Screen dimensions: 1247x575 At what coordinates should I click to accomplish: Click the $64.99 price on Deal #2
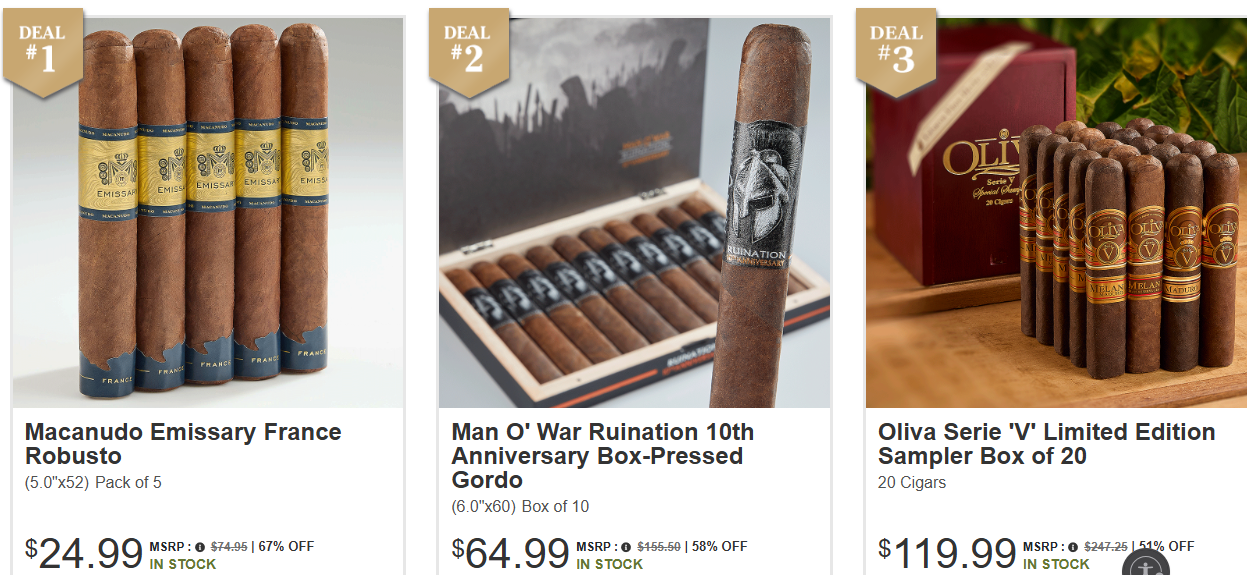(511, 552)
